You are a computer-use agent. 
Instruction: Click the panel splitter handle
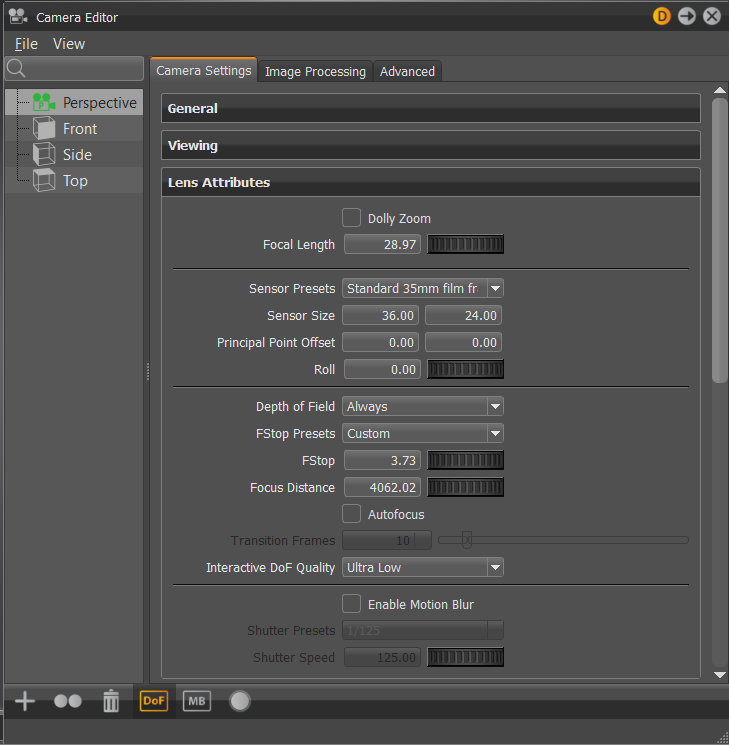148,372
